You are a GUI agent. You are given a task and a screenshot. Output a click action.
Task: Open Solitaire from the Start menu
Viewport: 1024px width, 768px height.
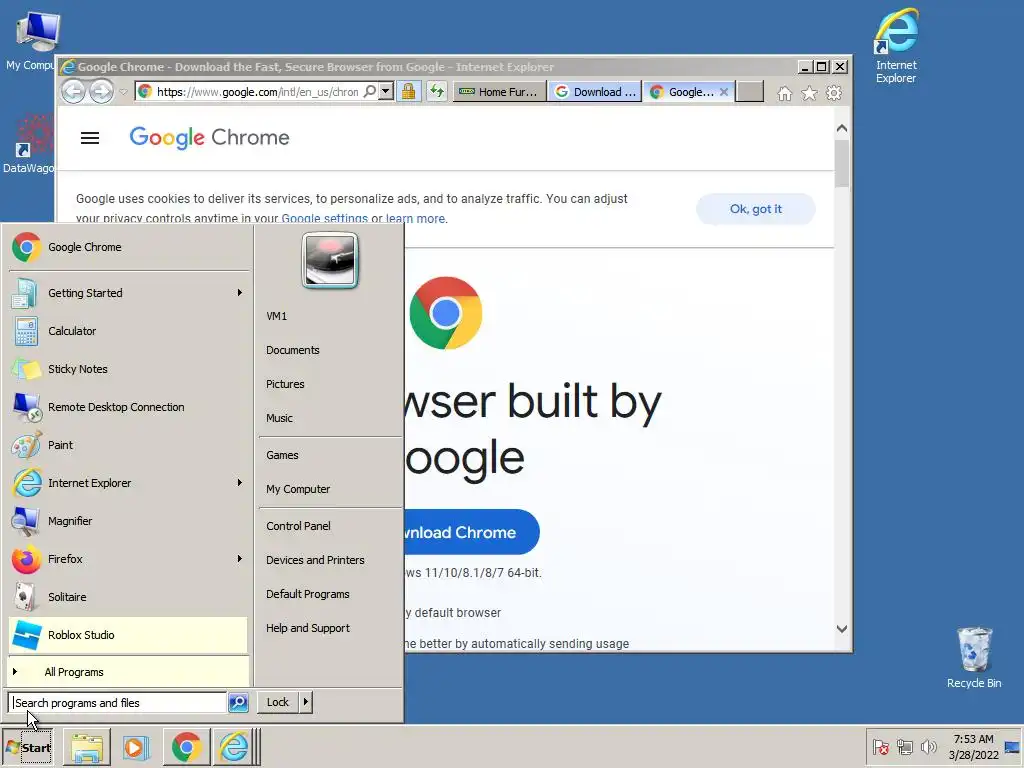coord(128,597)
